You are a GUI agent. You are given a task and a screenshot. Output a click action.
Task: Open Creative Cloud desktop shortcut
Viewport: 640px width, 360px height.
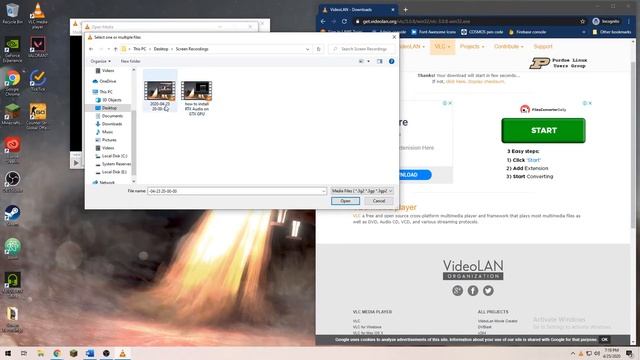tap(12, 149)
